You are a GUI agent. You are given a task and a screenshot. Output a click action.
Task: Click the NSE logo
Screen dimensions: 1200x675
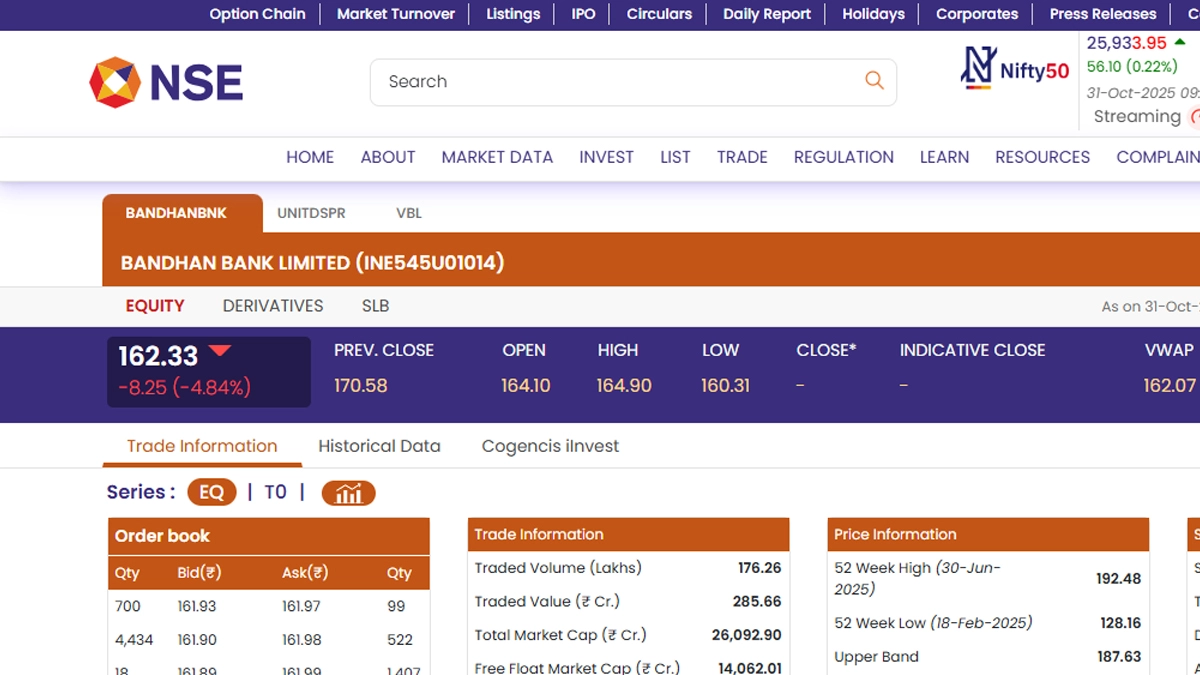click(166, 82)
